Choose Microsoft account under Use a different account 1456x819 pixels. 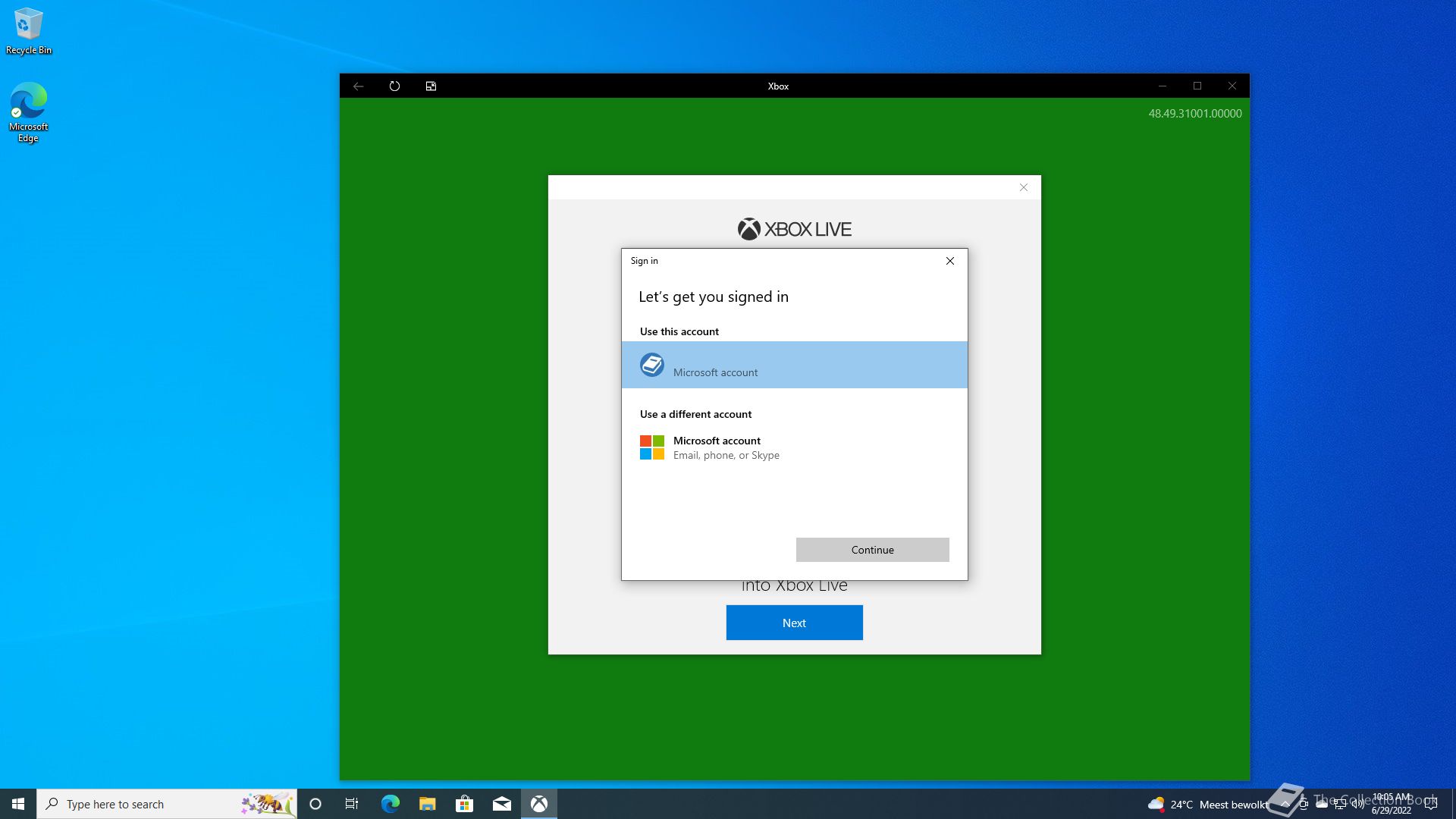(x=794, y=447)
